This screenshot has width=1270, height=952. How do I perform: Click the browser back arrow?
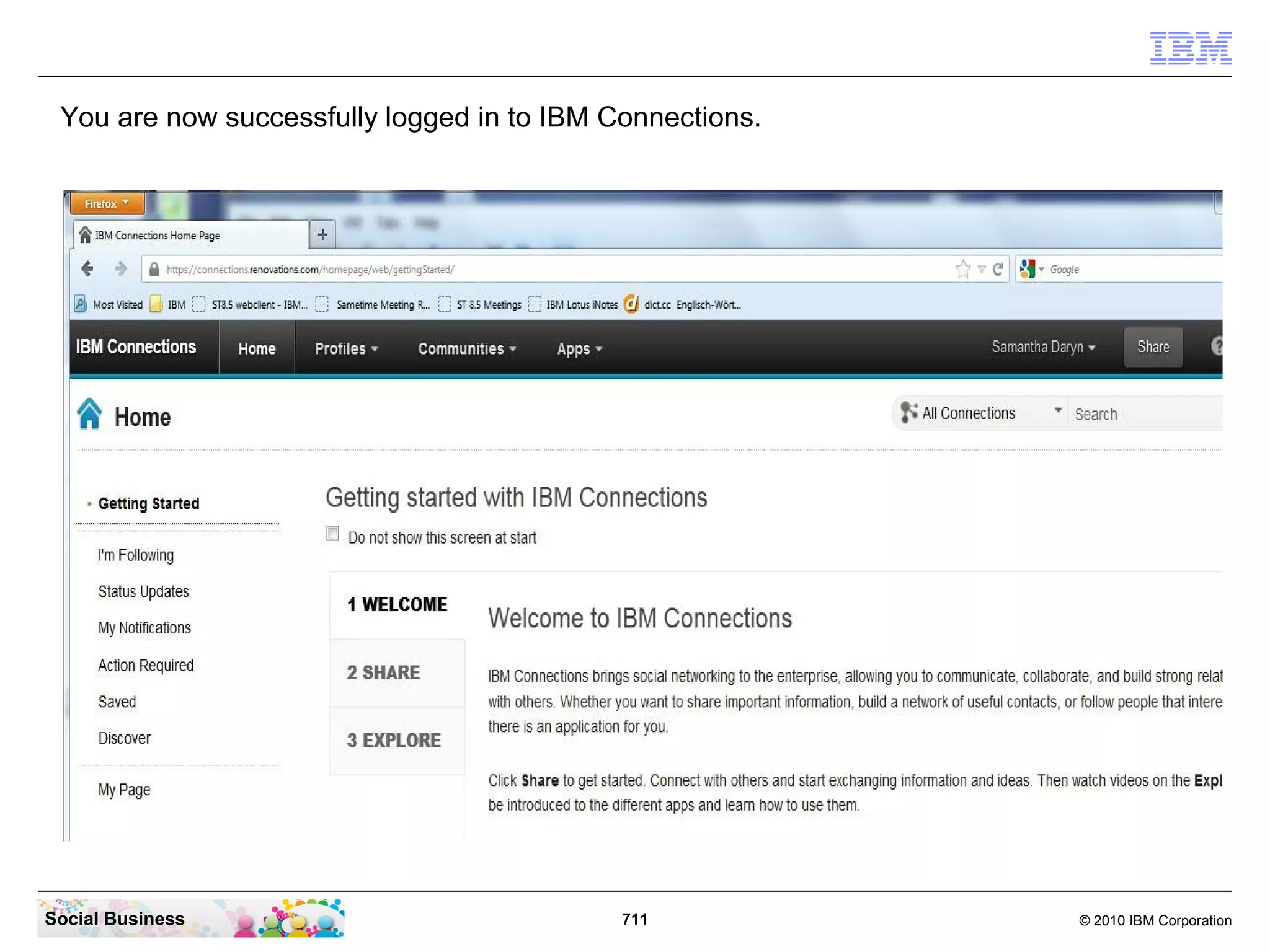(x=87, y=269)
